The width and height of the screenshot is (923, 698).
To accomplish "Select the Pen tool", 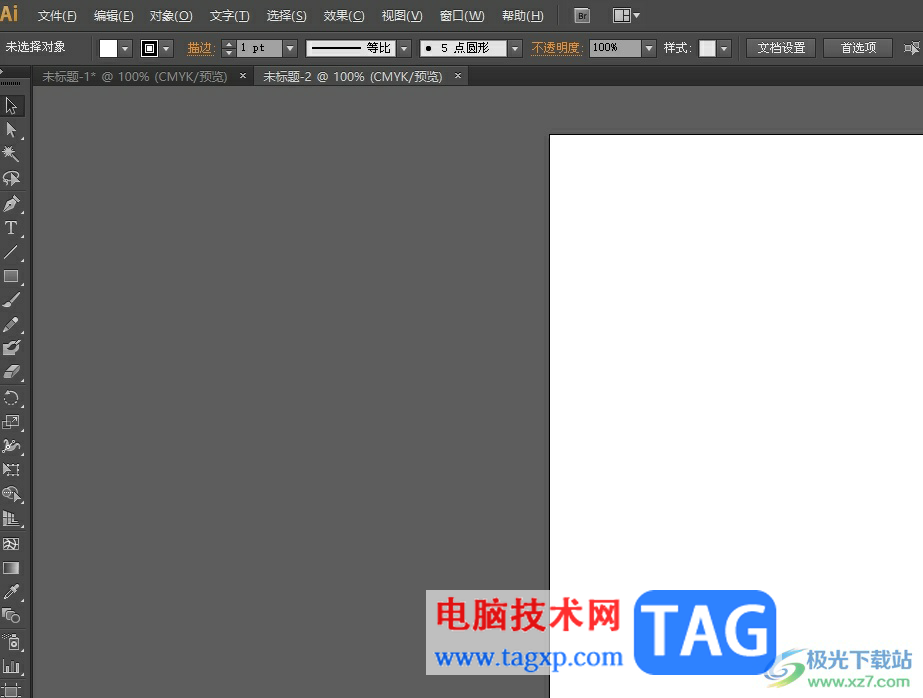I will (11, 204).
